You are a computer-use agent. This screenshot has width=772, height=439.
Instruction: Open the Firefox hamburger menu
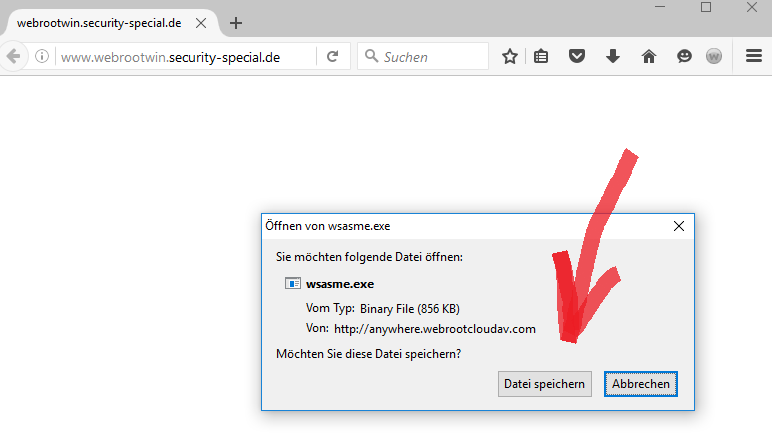(754, 57)
